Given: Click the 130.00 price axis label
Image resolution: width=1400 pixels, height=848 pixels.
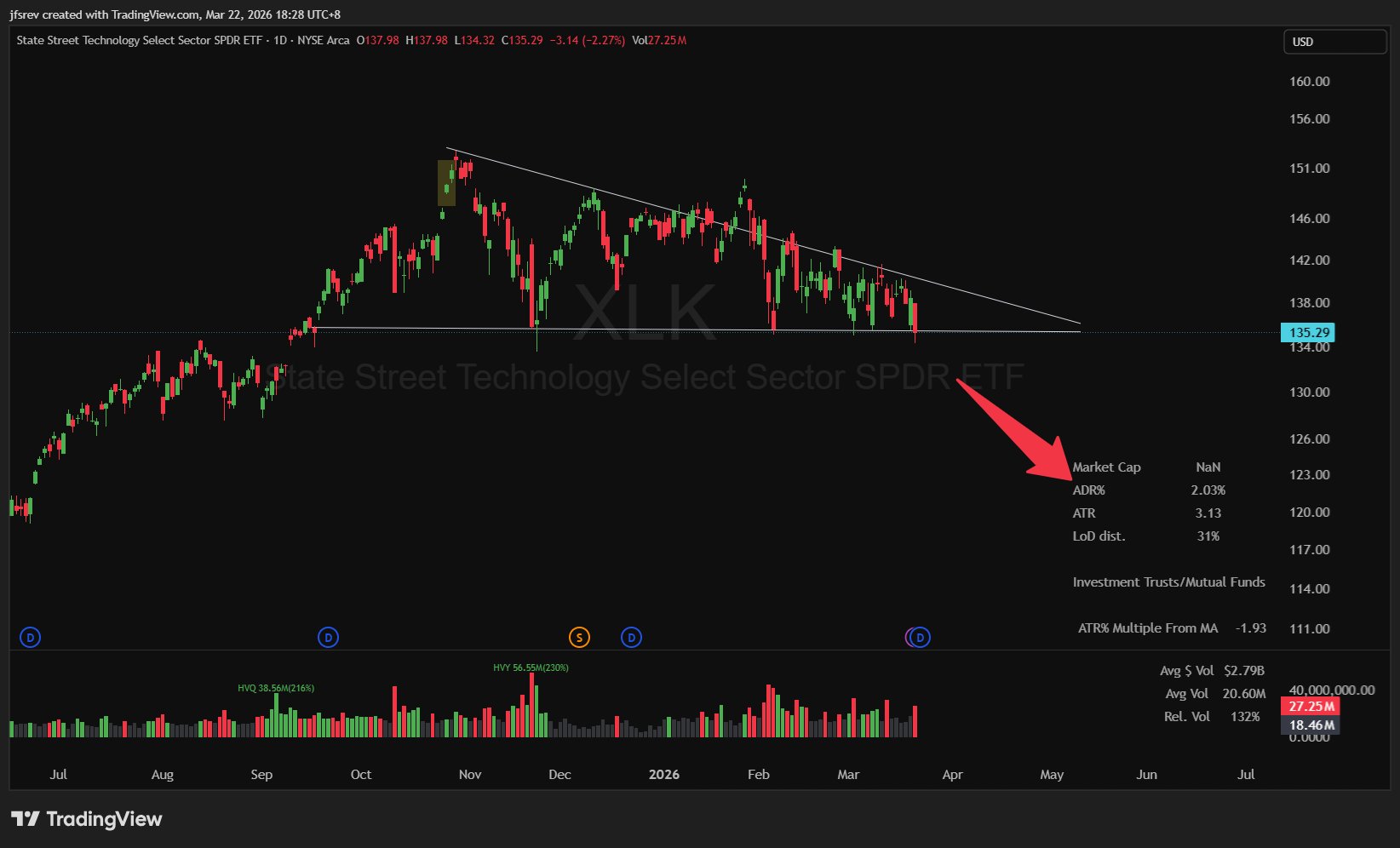Looking at the screenshot, I should [1310, 392].
